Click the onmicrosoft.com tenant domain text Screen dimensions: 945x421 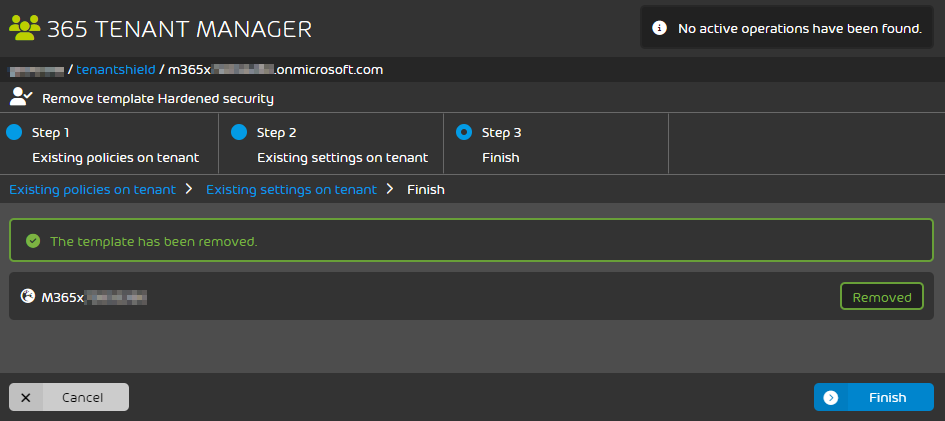pos(275,70)
